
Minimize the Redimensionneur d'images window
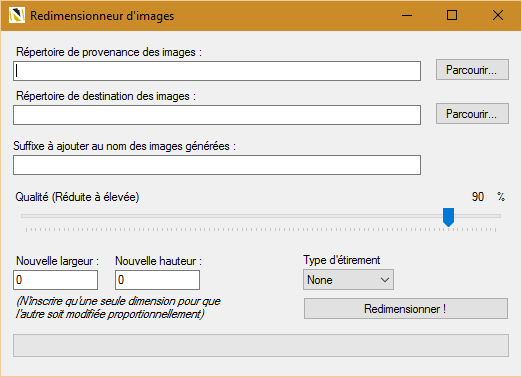pyautogui.click(x=407, y=15)
